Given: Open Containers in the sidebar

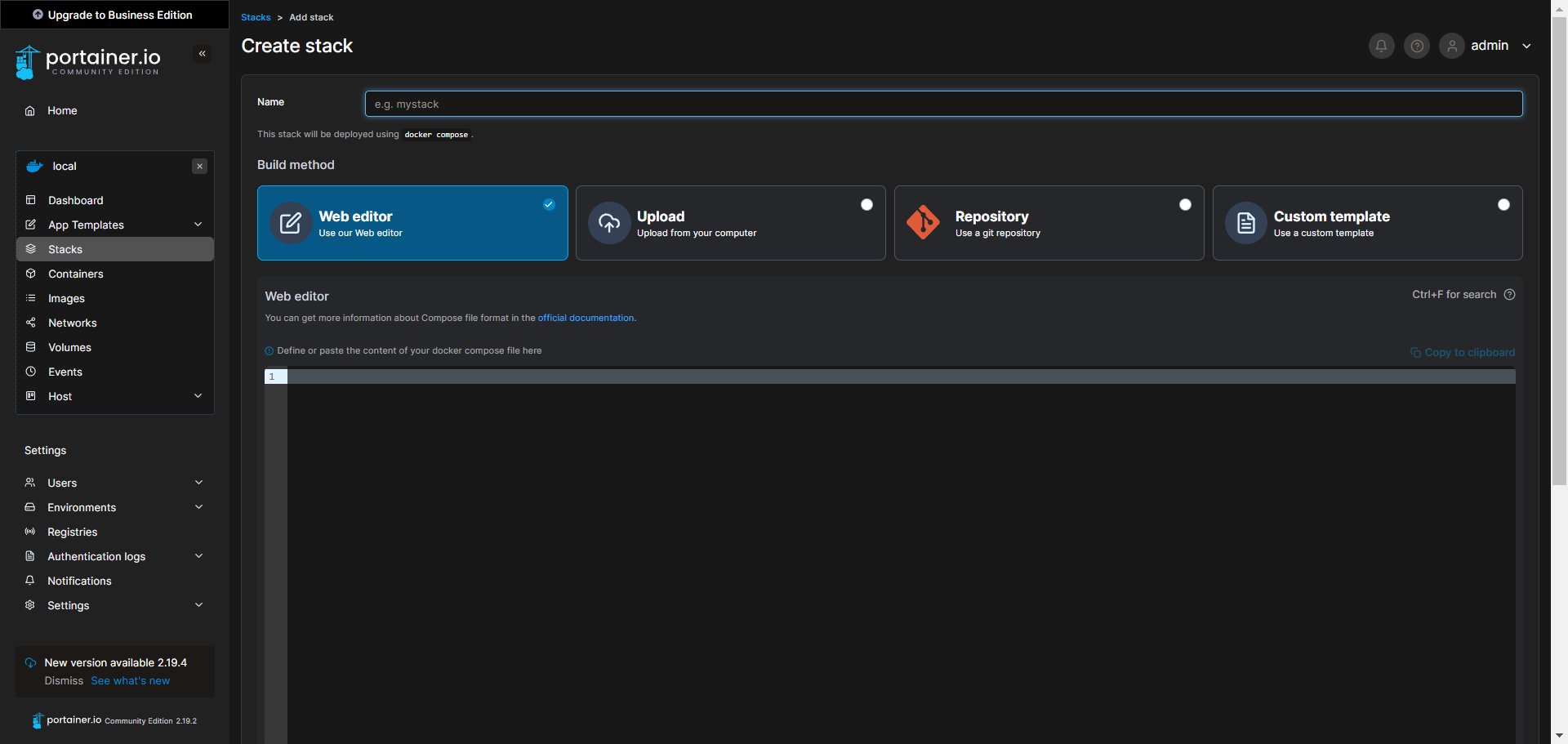Looking at the screenshot, I should click(x=75, y=274).
